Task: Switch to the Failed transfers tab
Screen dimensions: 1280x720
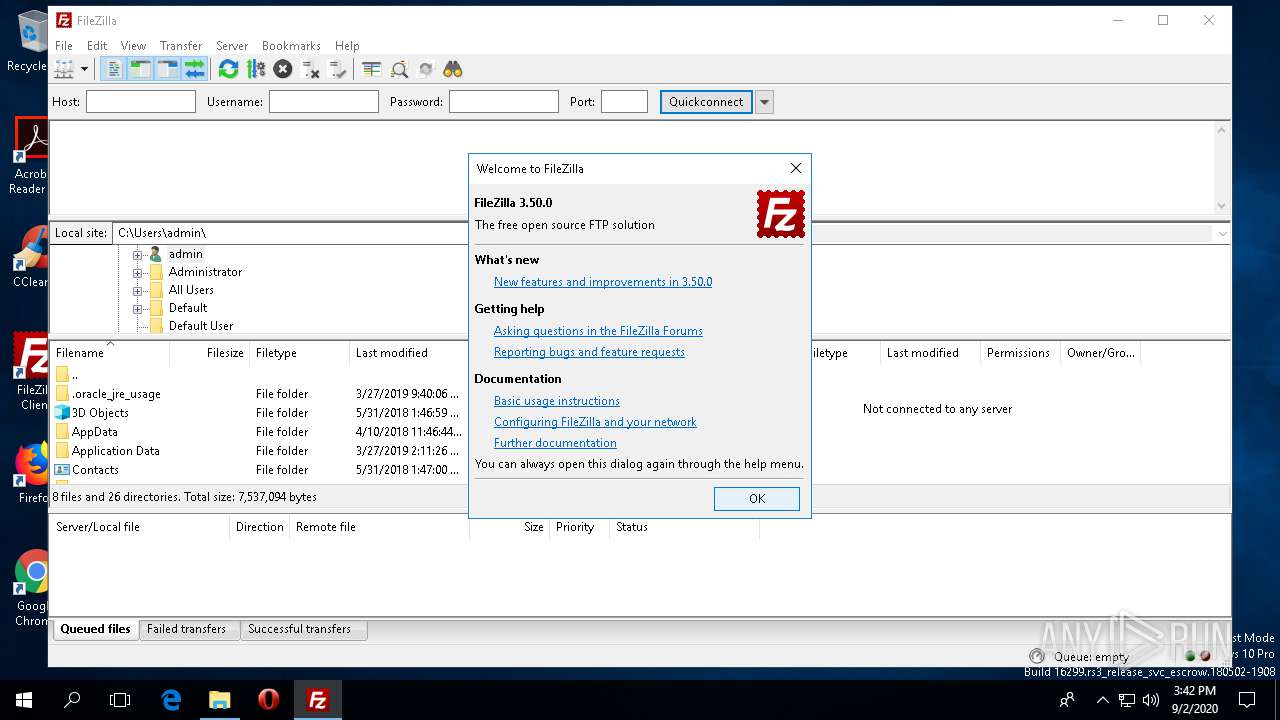Action: click(187, 629)
